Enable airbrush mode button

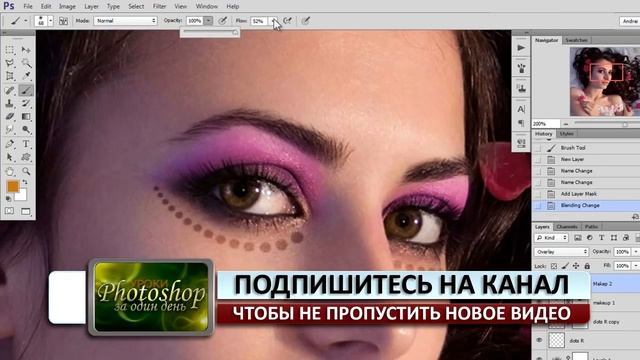tap(287, 21)
